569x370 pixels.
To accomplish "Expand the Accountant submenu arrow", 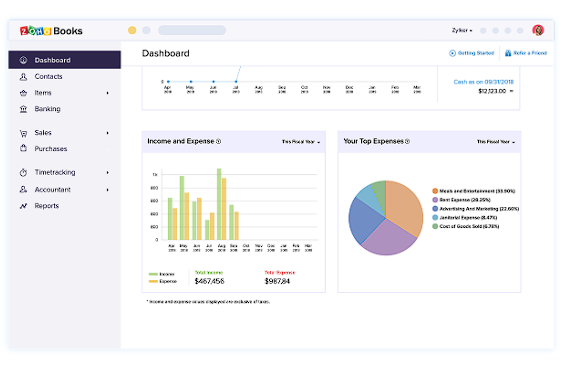I will [x=108, y=190].
